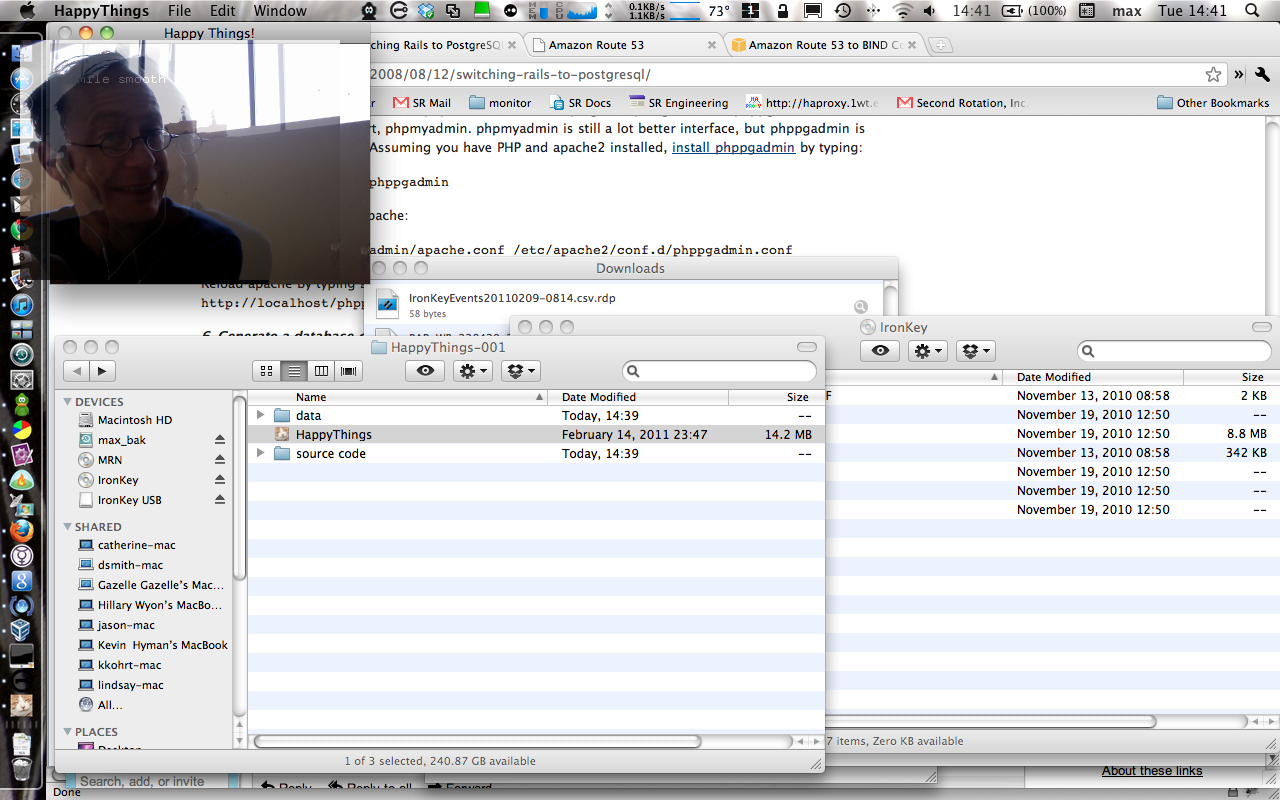Switch Finder to list view in HappyThings-001
Viewport: 1280px width, 800px height.
click(x=294, y=371)
